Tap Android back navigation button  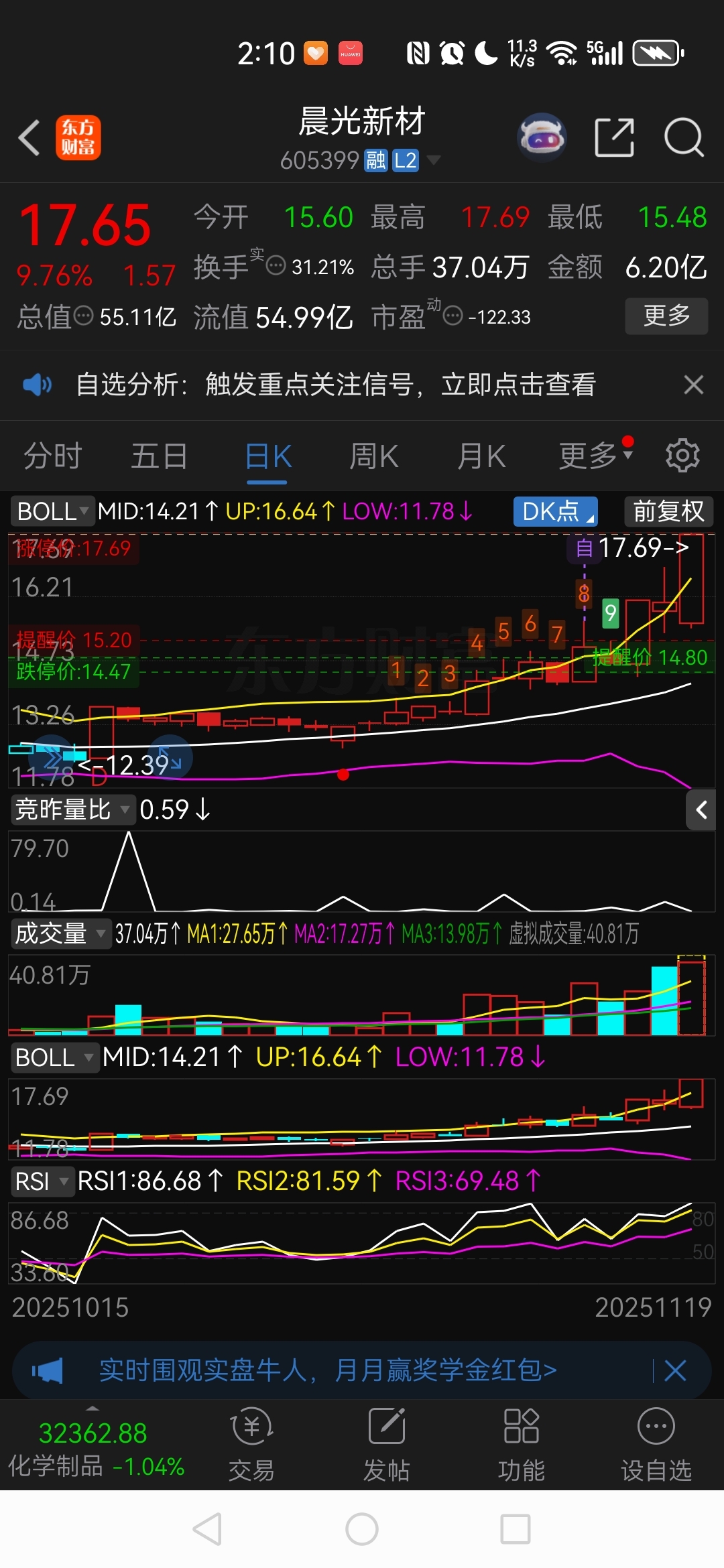pyautogui.click(x=207, y=1529)
